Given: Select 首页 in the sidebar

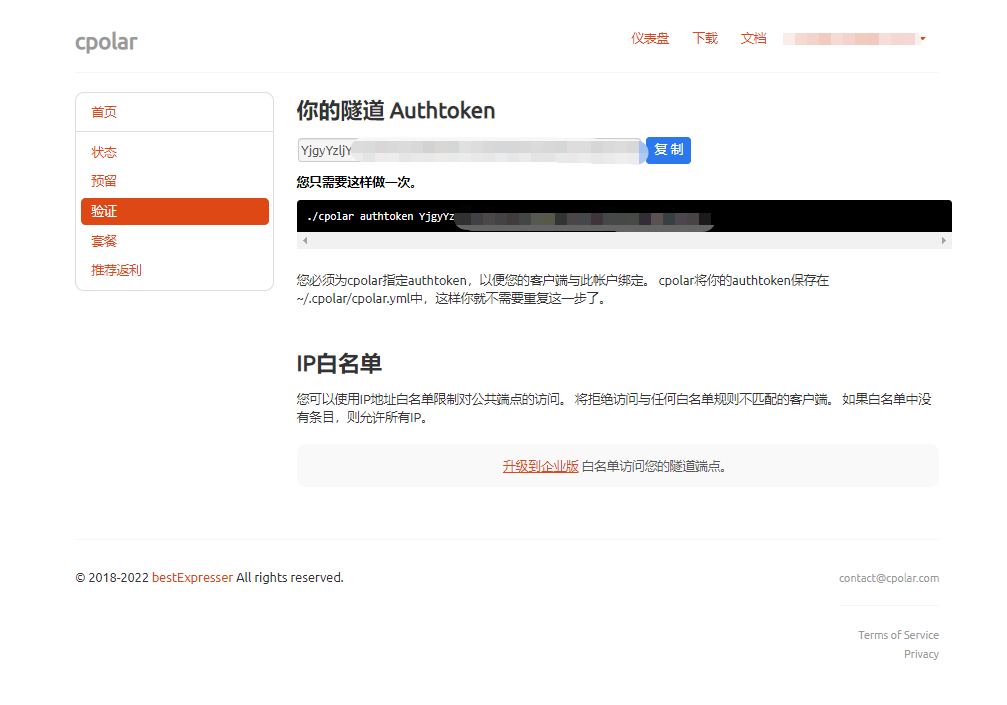Looking at the screenshot, I should (104, 112).
